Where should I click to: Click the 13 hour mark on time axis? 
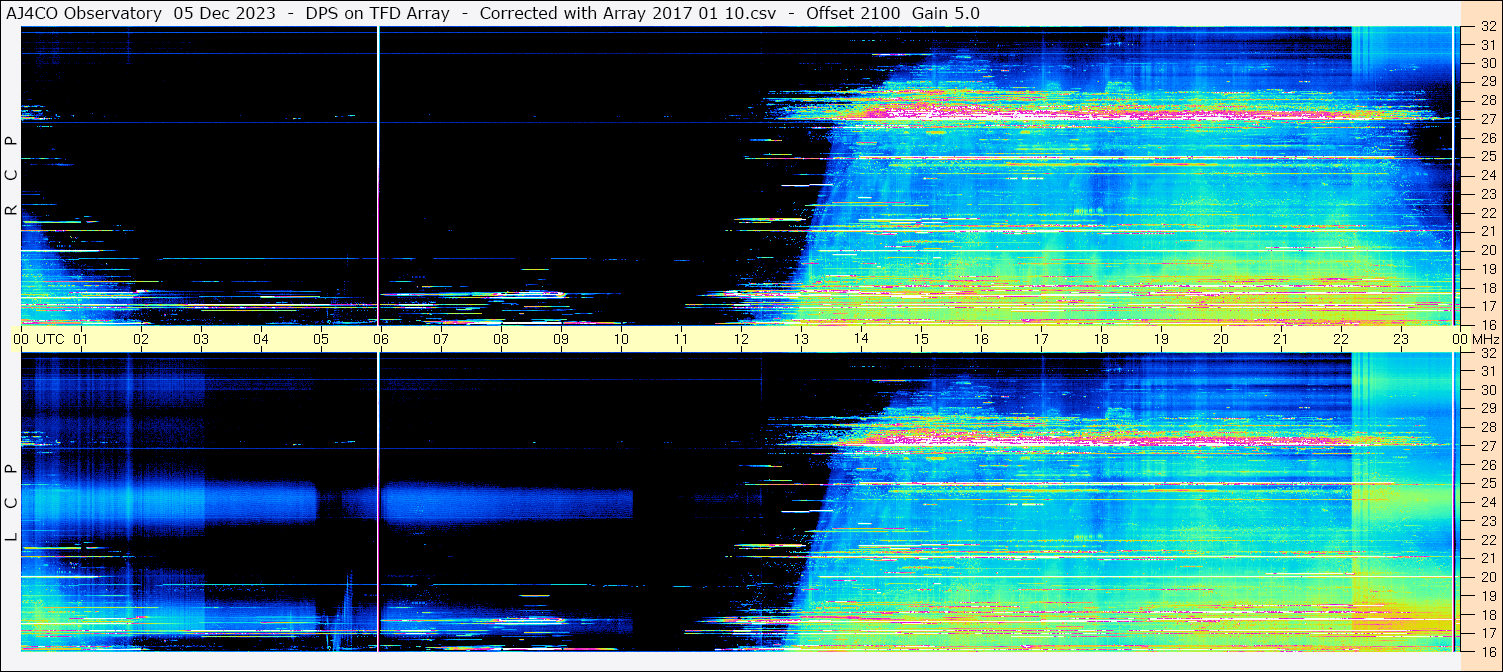click(801, 339)
